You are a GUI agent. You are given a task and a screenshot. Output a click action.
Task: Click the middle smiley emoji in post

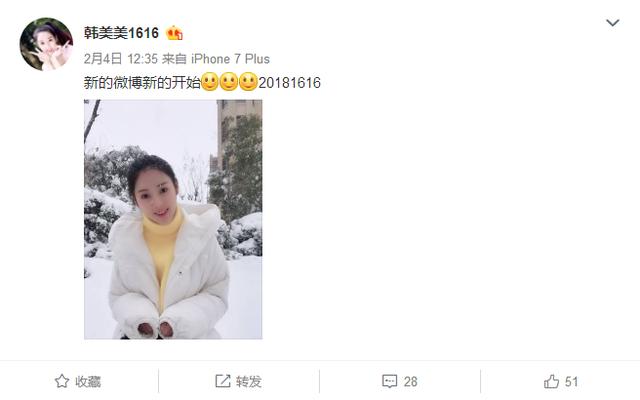click(229, 82)
